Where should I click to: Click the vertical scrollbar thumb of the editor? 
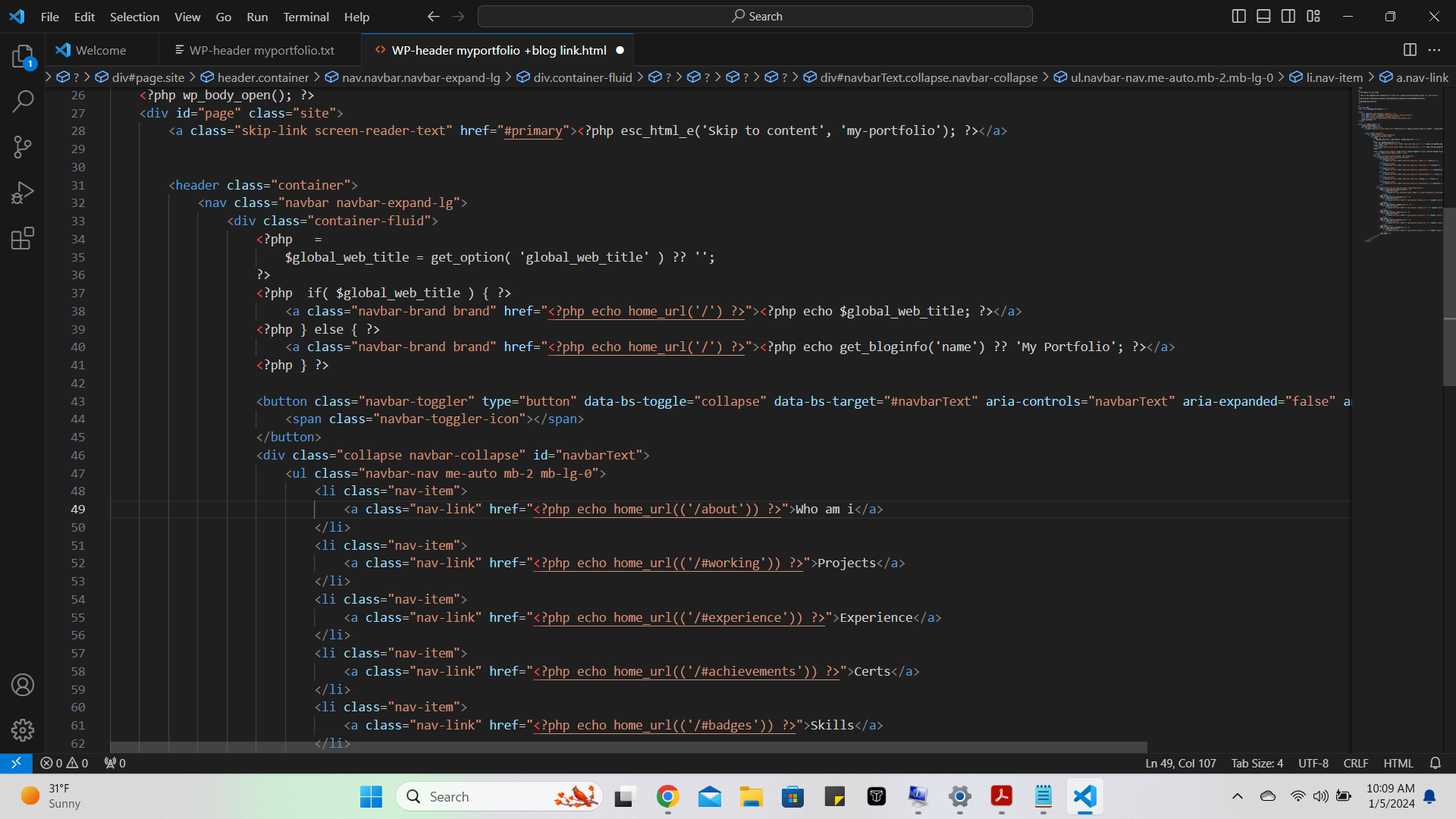pyautogui.click(x=1449, y=296)
